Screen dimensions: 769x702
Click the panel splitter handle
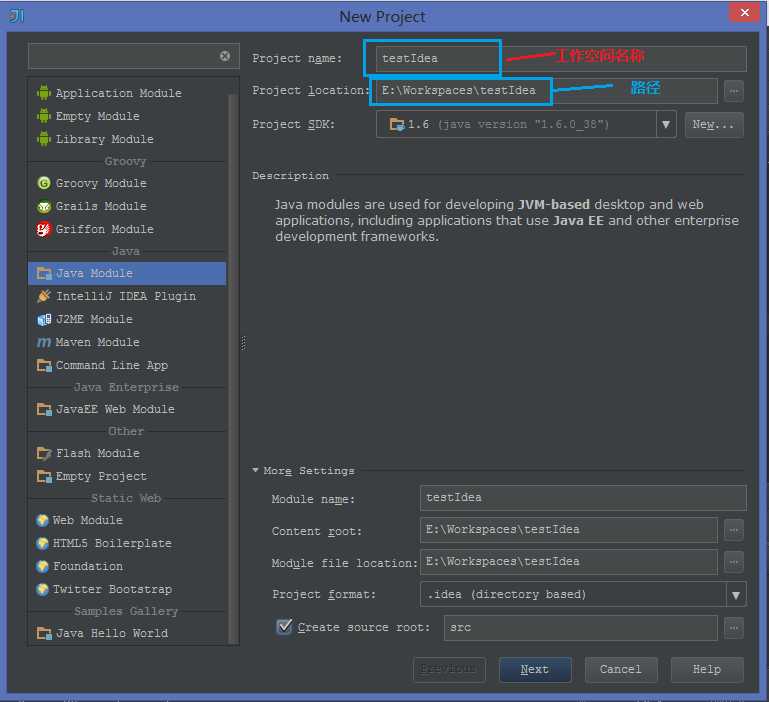[x=243, y=343]
